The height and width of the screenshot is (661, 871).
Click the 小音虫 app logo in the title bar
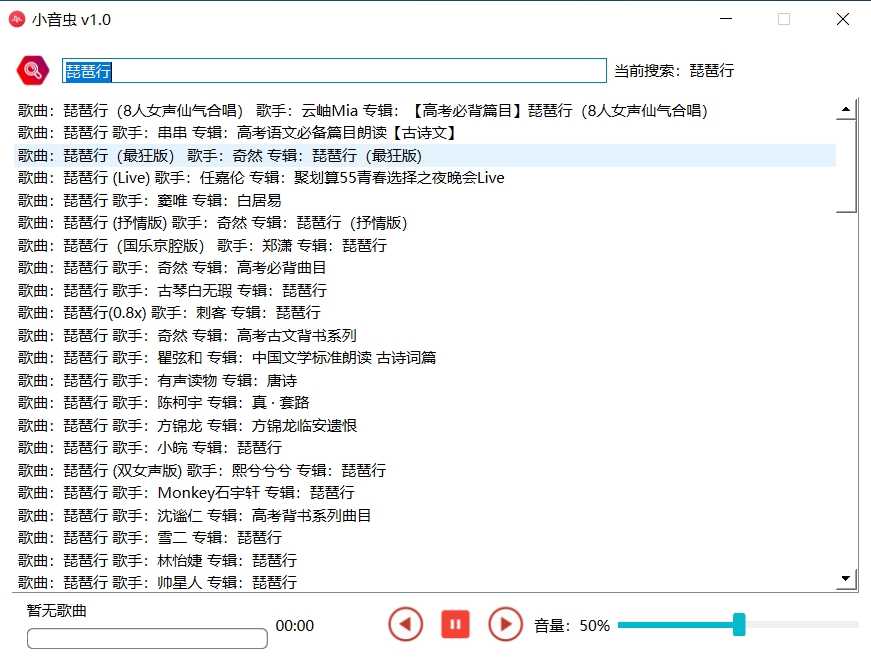[17, 19]
